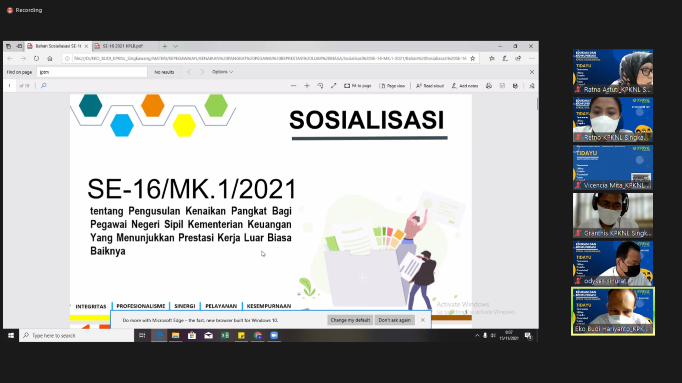Screen dimensions: 682x383
Task: Show hidden system tray icons
Action: click(x=477, y=336)
